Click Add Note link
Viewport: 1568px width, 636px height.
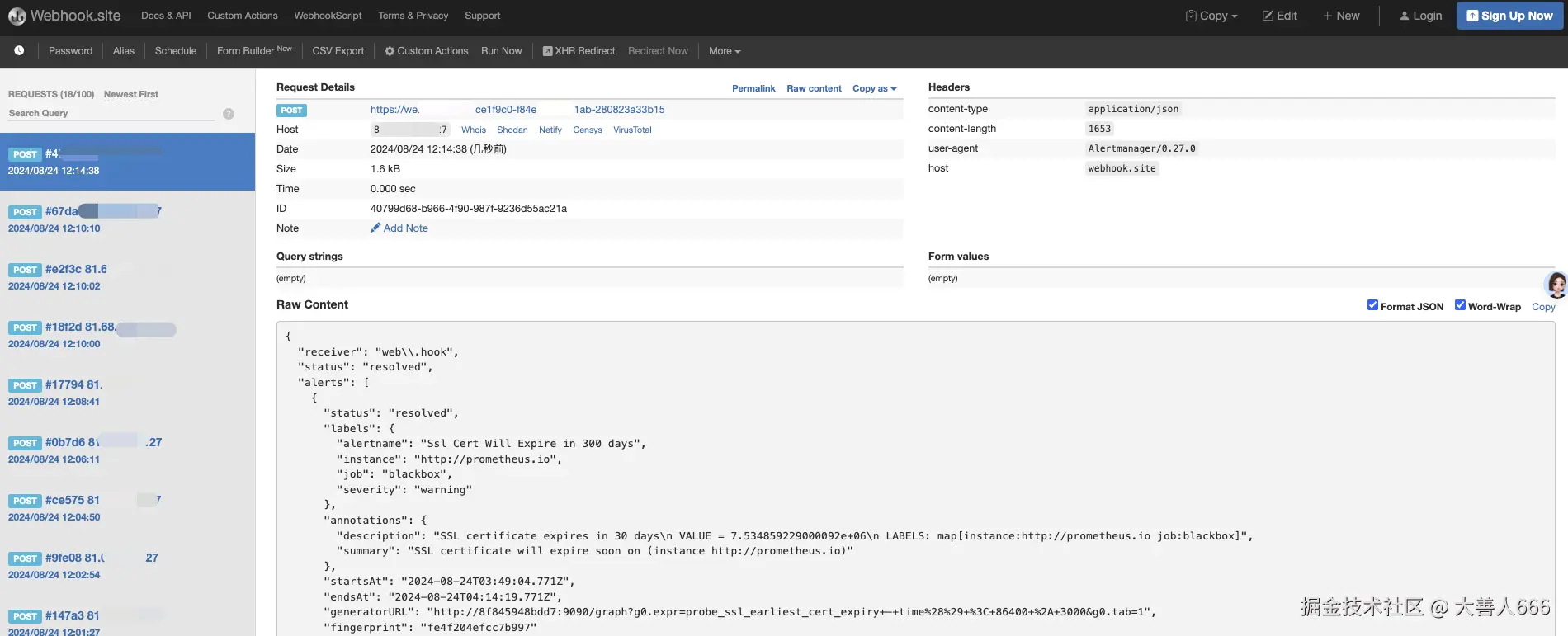pyautogui.click(x=405, y=228)
